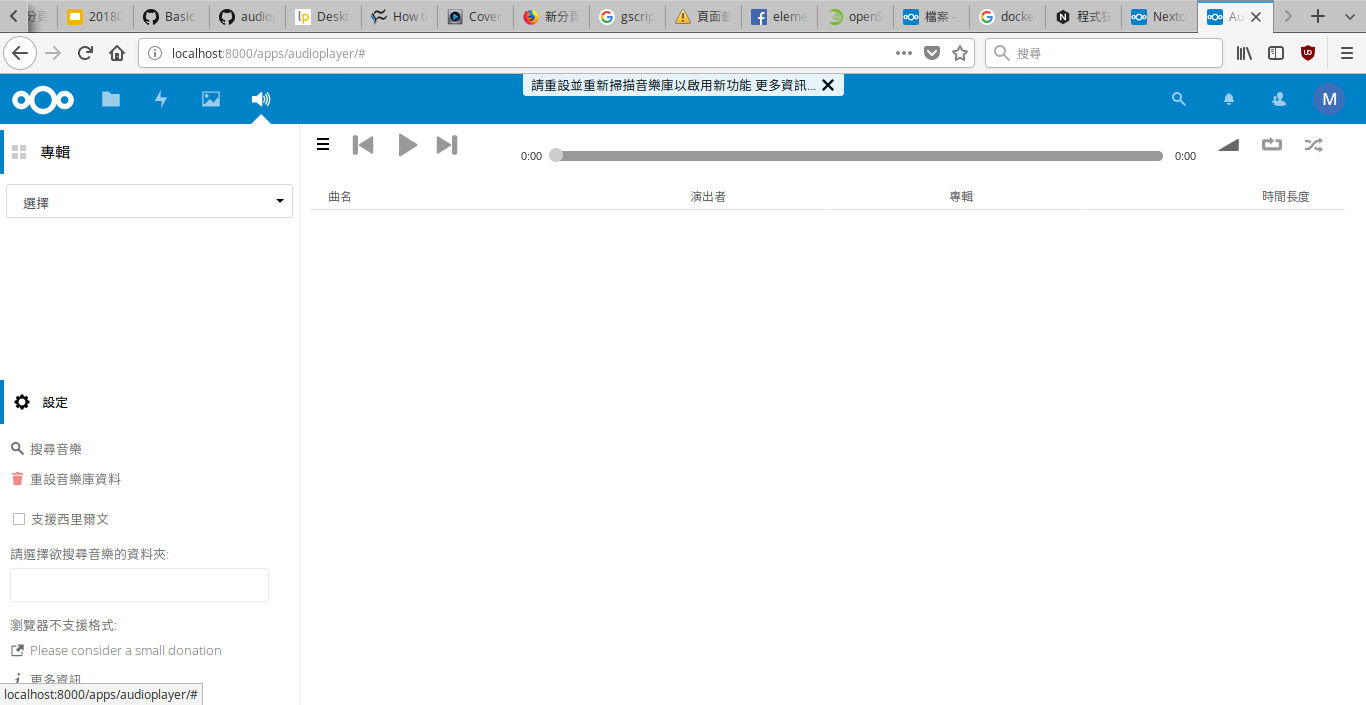
Task: Click the play button in player
Action: coord(407,145)
